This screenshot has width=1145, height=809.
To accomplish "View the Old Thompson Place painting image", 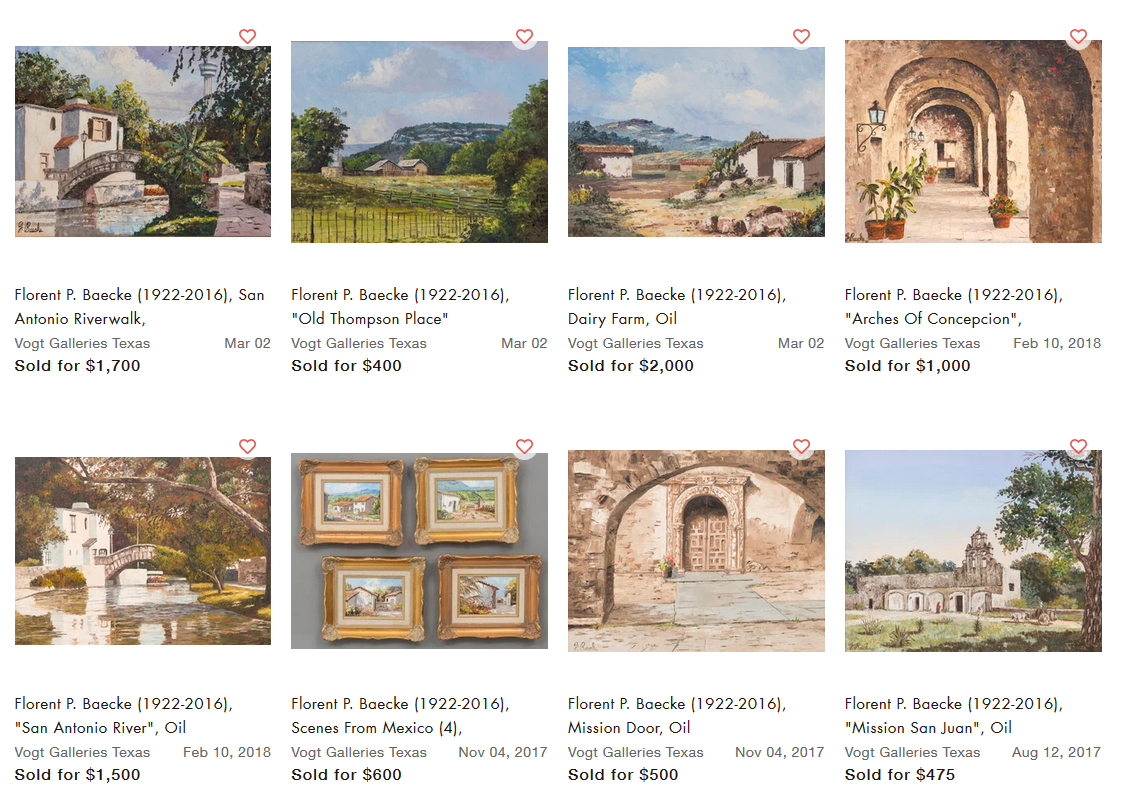I will [x=419, y=142].
